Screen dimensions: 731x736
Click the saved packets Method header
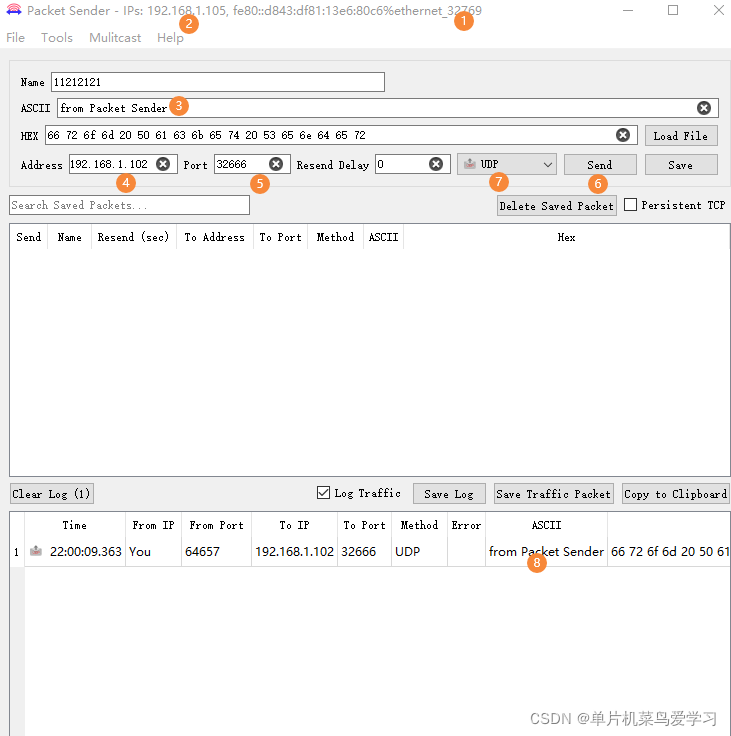pos(335,237)
